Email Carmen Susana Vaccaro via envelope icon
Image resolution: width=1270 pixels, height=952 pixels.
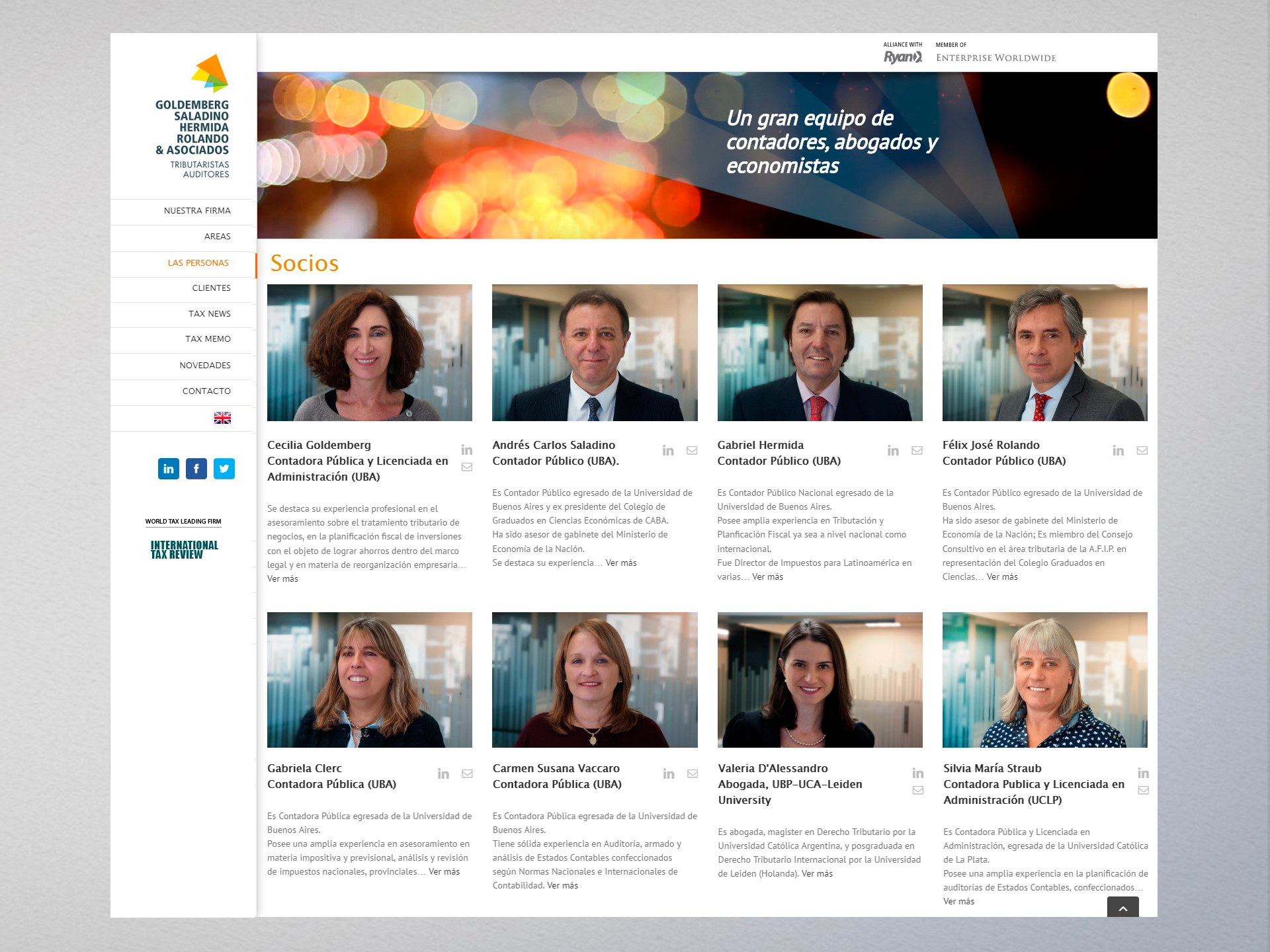[693, 773]
